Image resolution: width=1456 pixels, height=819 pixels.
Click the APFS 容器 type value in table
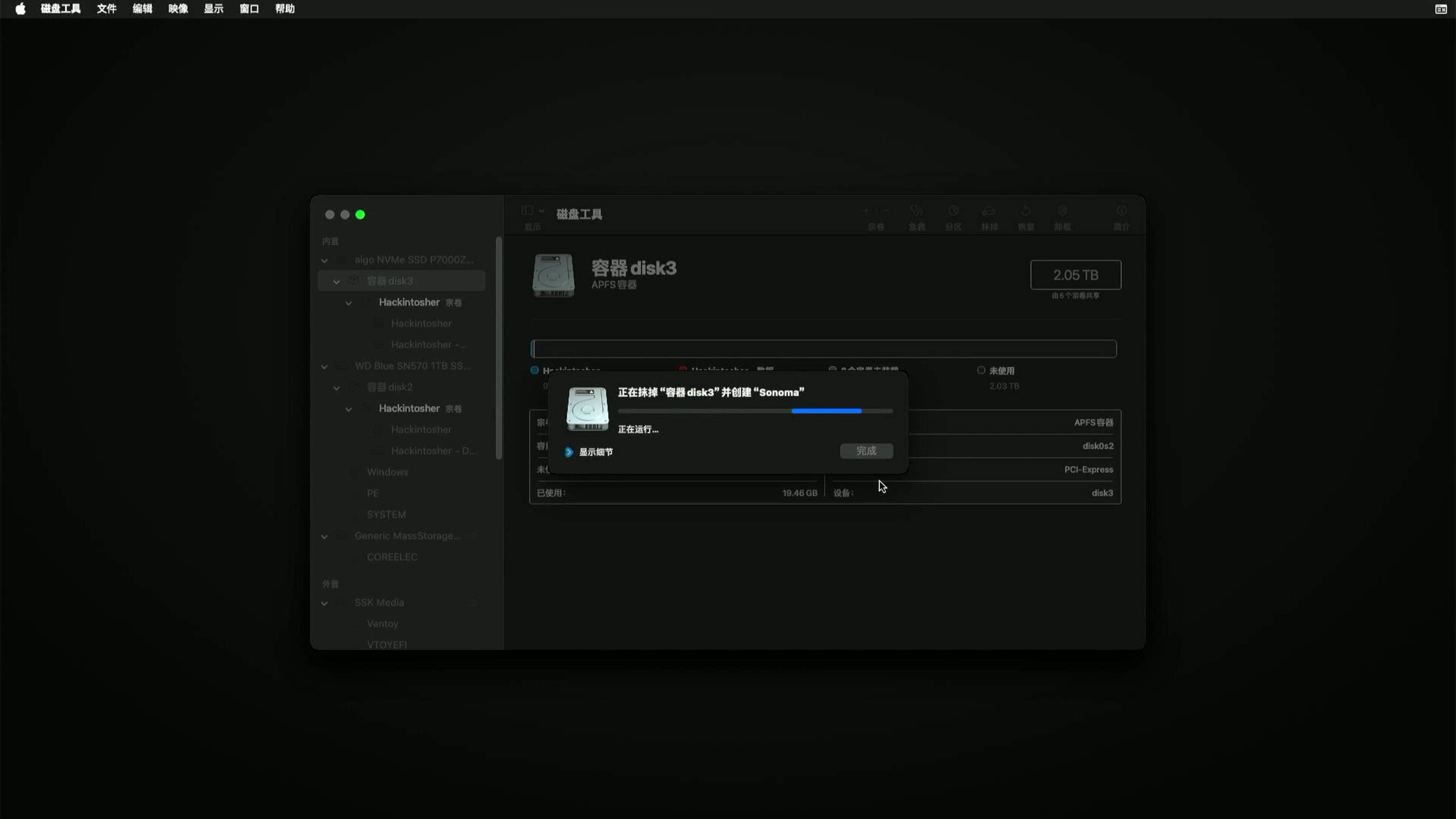tap(1094, 422)
